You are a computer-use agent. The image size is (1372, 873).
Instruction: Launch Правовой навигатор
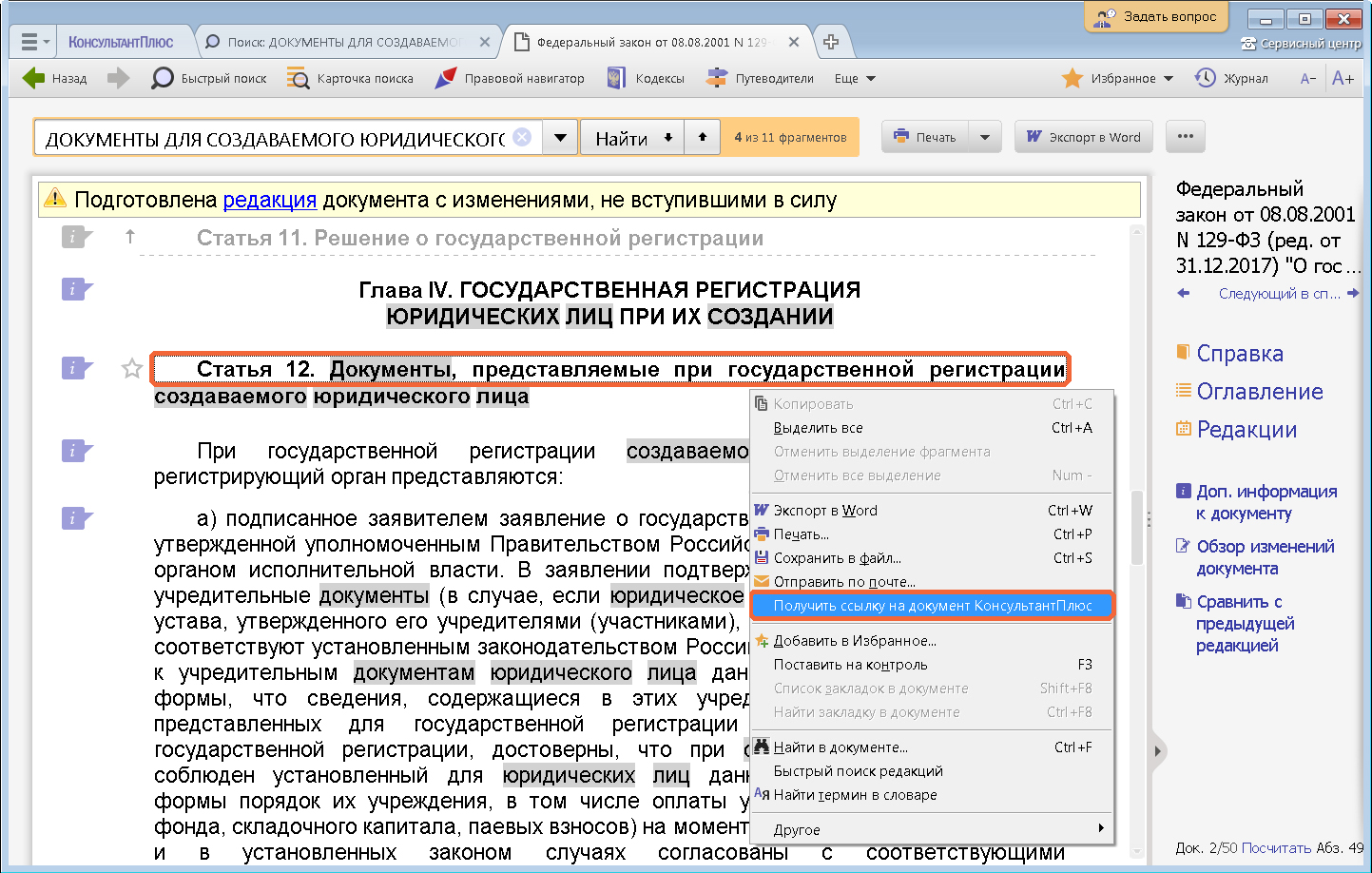coord(509,78)
